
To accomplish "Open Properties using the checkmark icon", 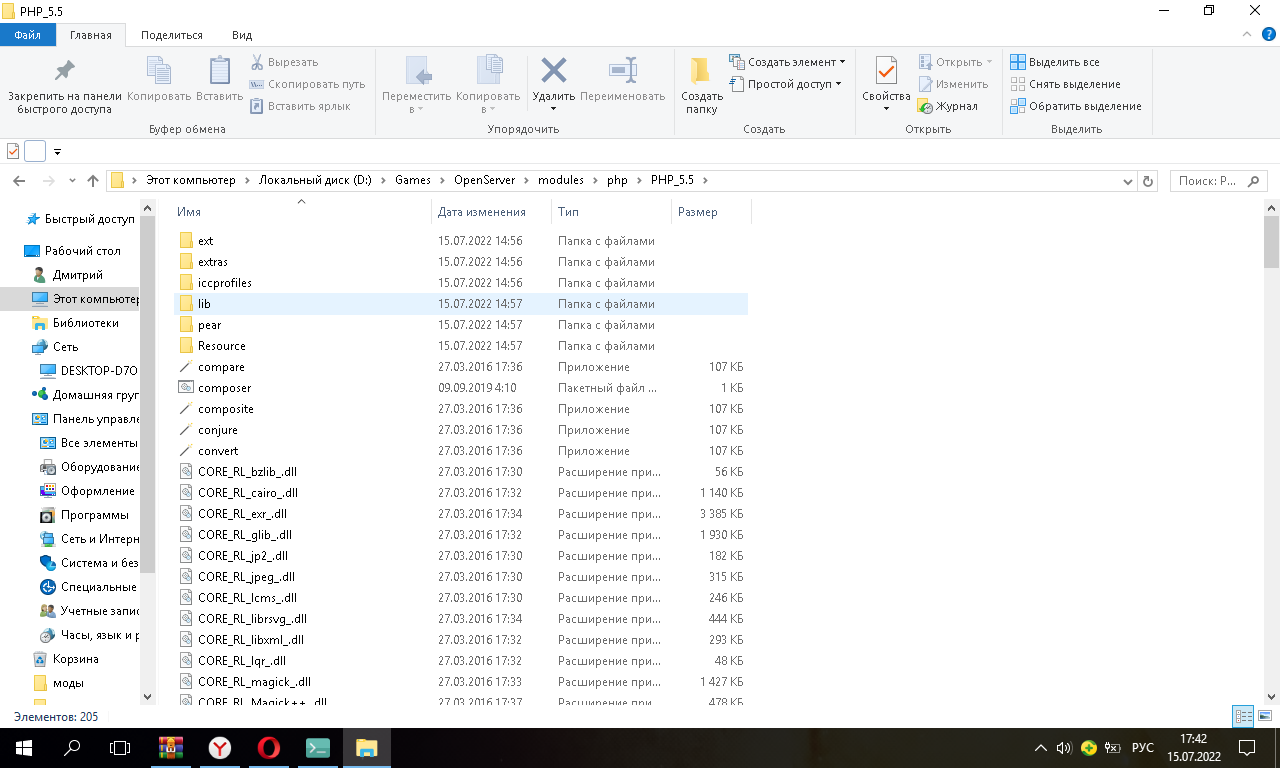I will coord(886,71).
